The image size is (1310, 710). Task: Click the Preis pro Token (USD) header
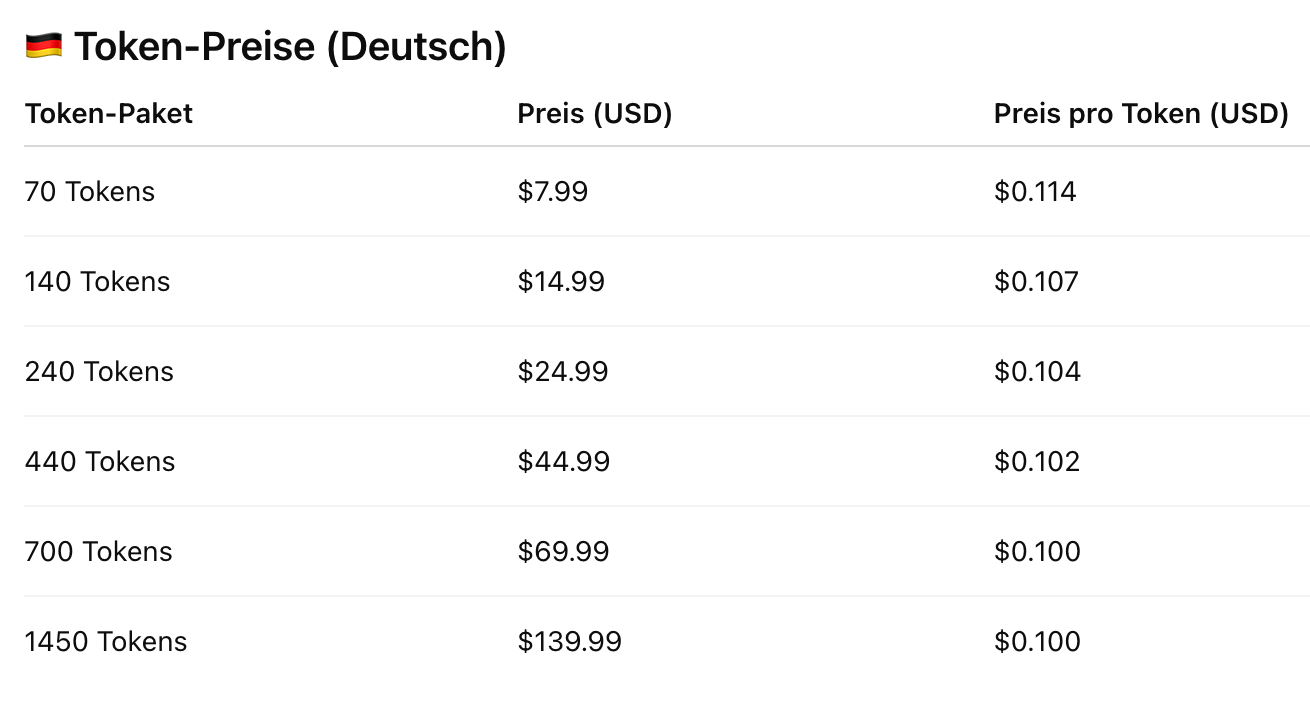pos(1141,114)
